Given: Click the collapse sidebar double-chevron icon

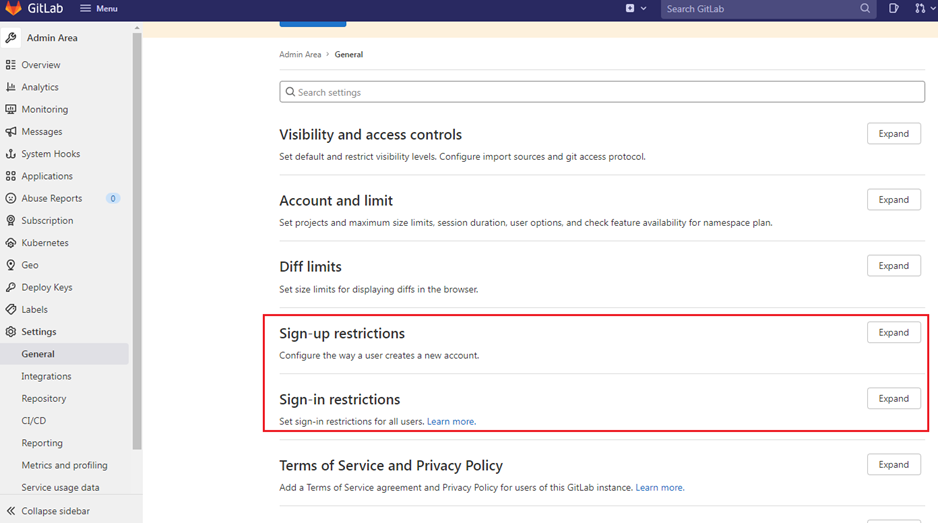Looking at the screenshot, I should [11, 510].
